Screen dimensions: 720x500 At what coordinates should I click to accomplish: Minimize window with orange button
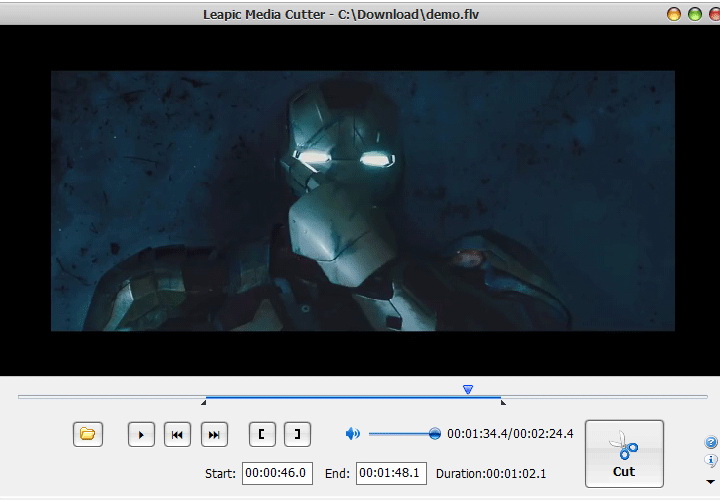[x=674, y=14]
